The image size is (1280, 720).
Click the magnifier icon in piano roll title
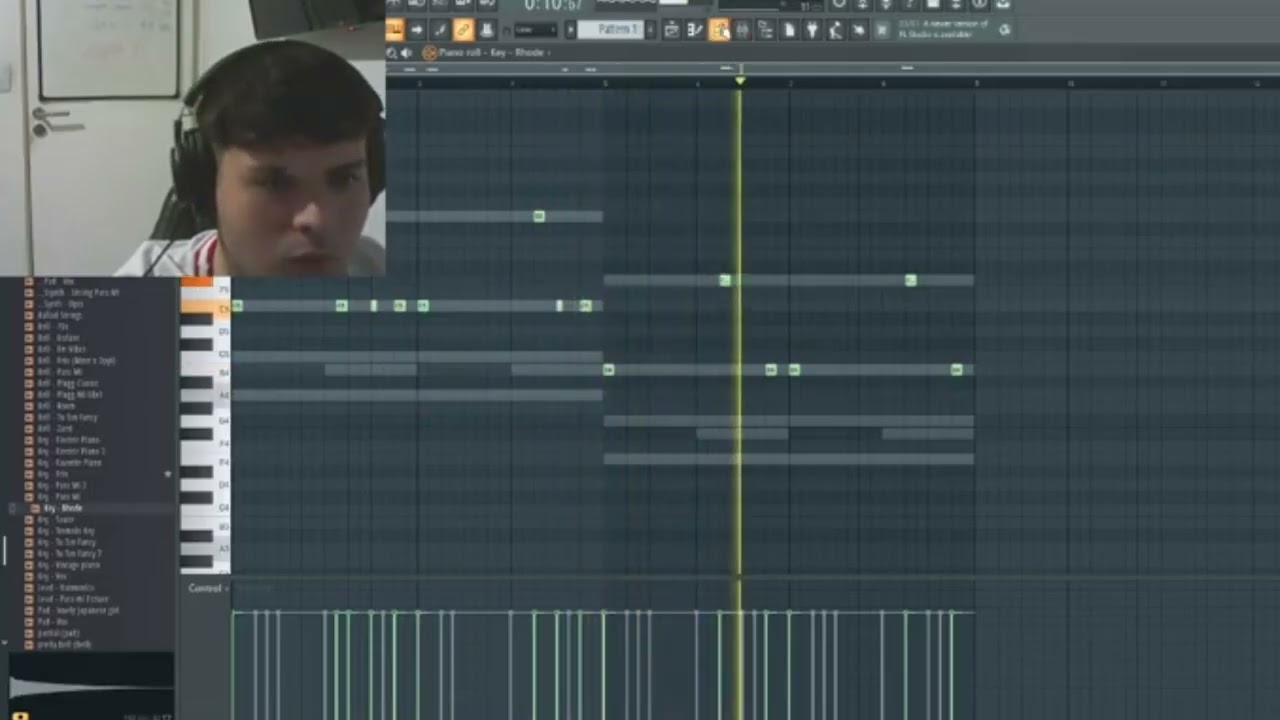pos(392,52)
